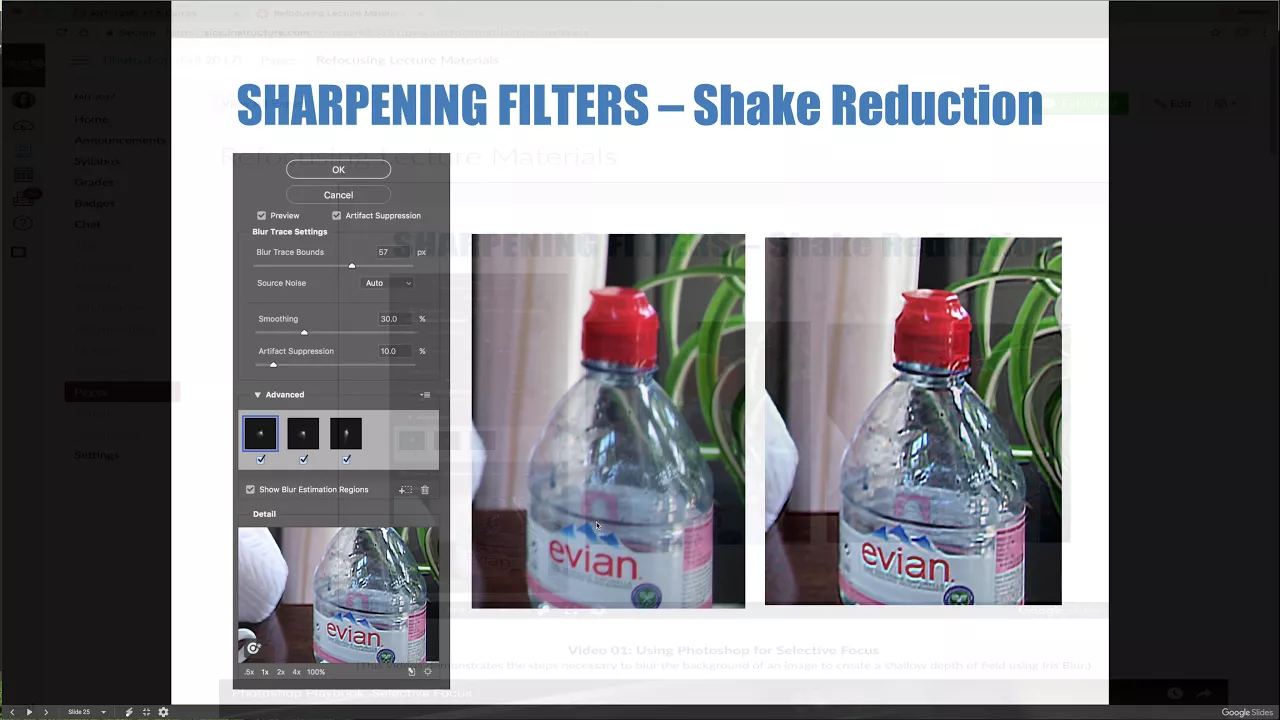Open the Advanced panel options menu icon
This screenshot has width=1280, height=720.
click(x=425, y=395)
